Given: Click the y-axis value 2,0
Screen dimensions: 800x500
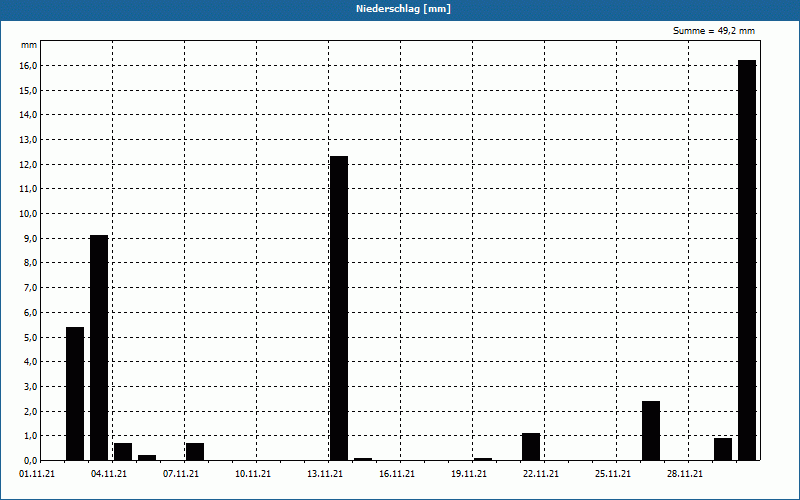Looking at the screenshot, I should [30, 411].
